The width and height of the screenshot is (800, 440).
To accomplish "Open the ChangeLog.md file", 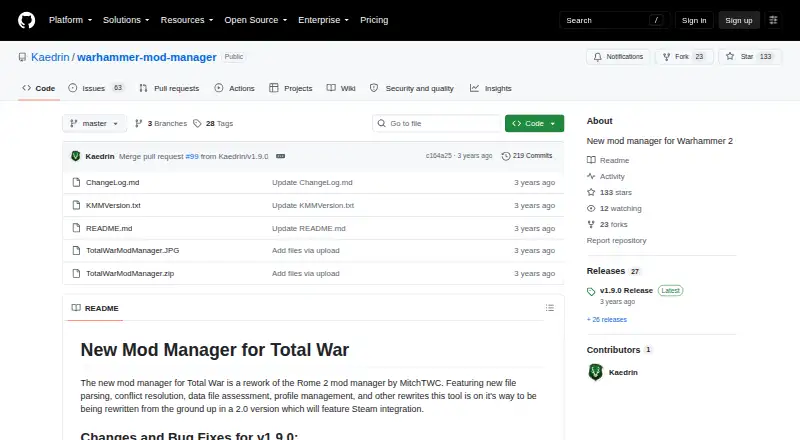I will (x=112, y=182).
